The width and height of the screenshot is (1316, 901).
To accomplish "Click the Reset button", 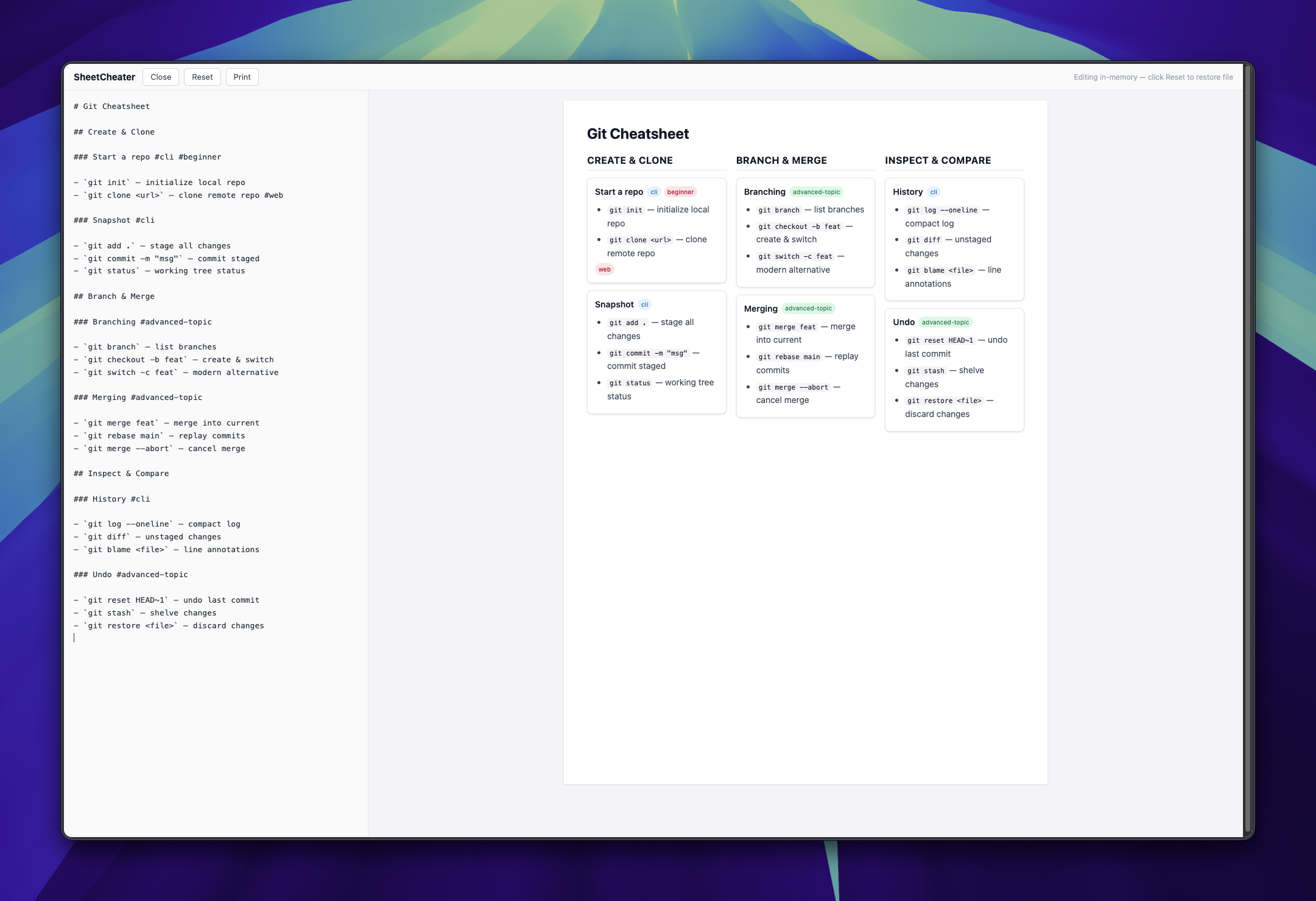I will coord(202,77).
